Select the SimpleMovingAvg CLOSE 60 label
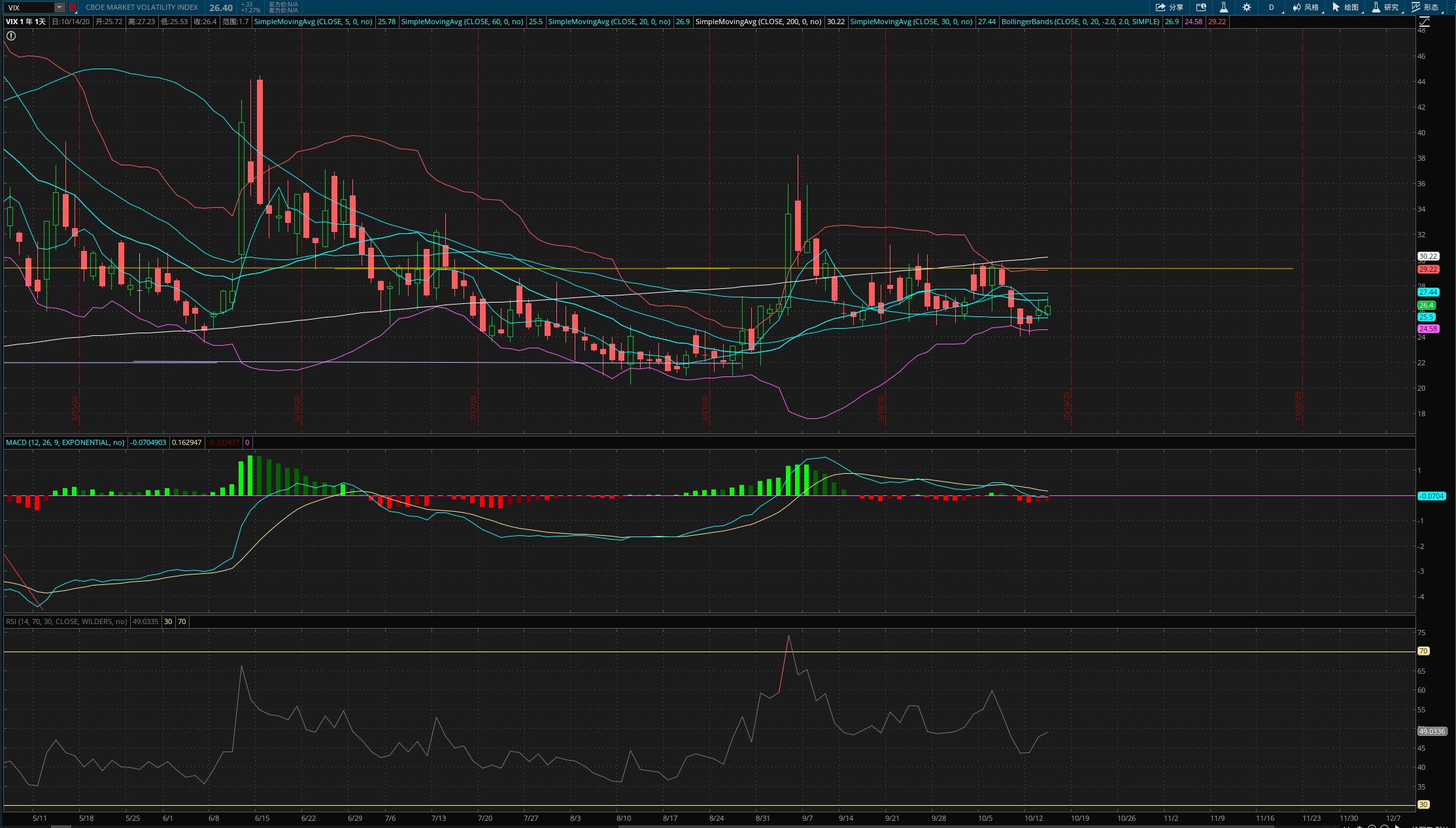Screen dimensions: 1456x828 (x=462, y=22)
